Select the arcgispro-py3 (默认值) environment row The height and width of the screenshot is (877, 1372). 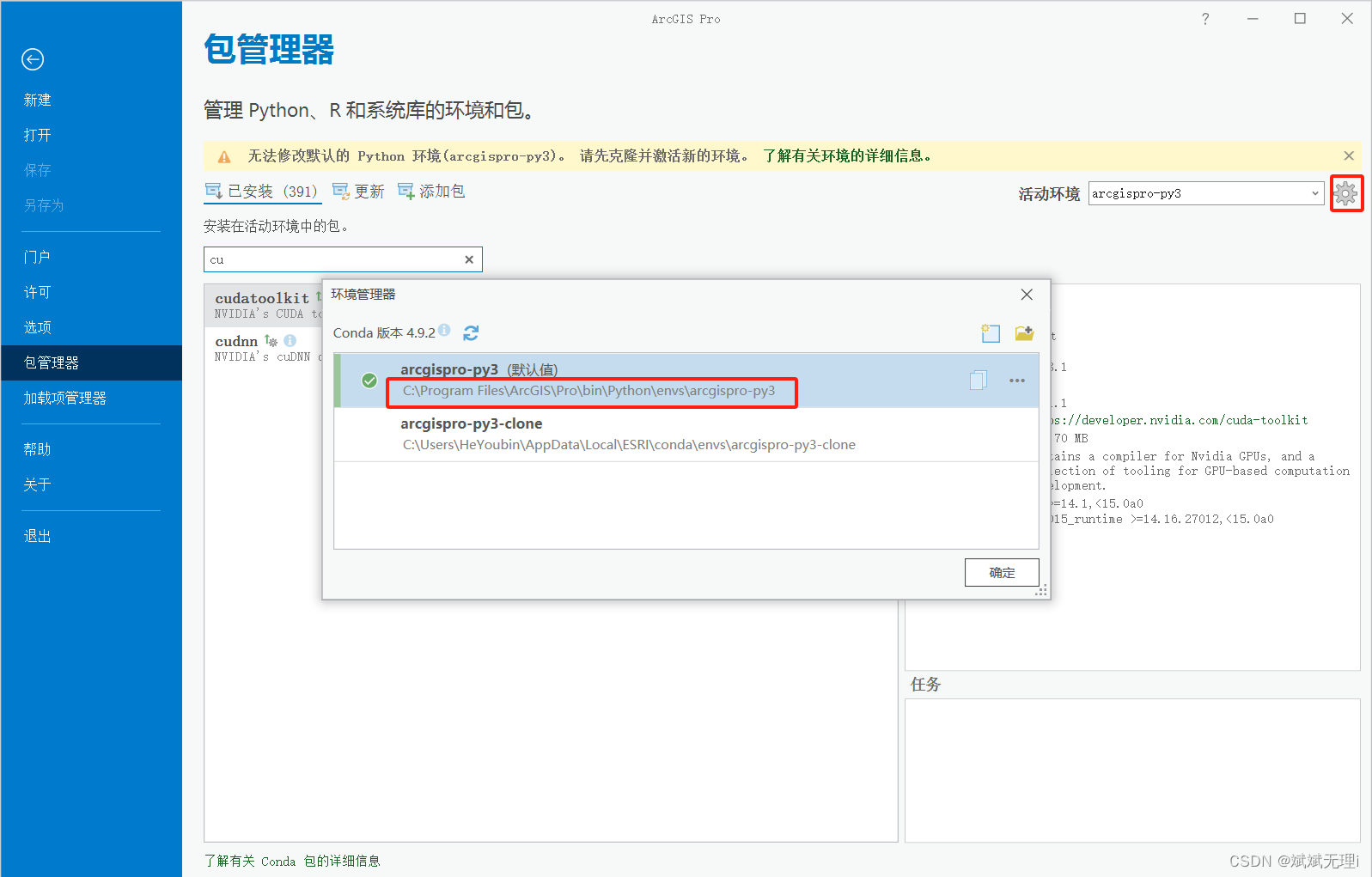click(x=686, y=380)
